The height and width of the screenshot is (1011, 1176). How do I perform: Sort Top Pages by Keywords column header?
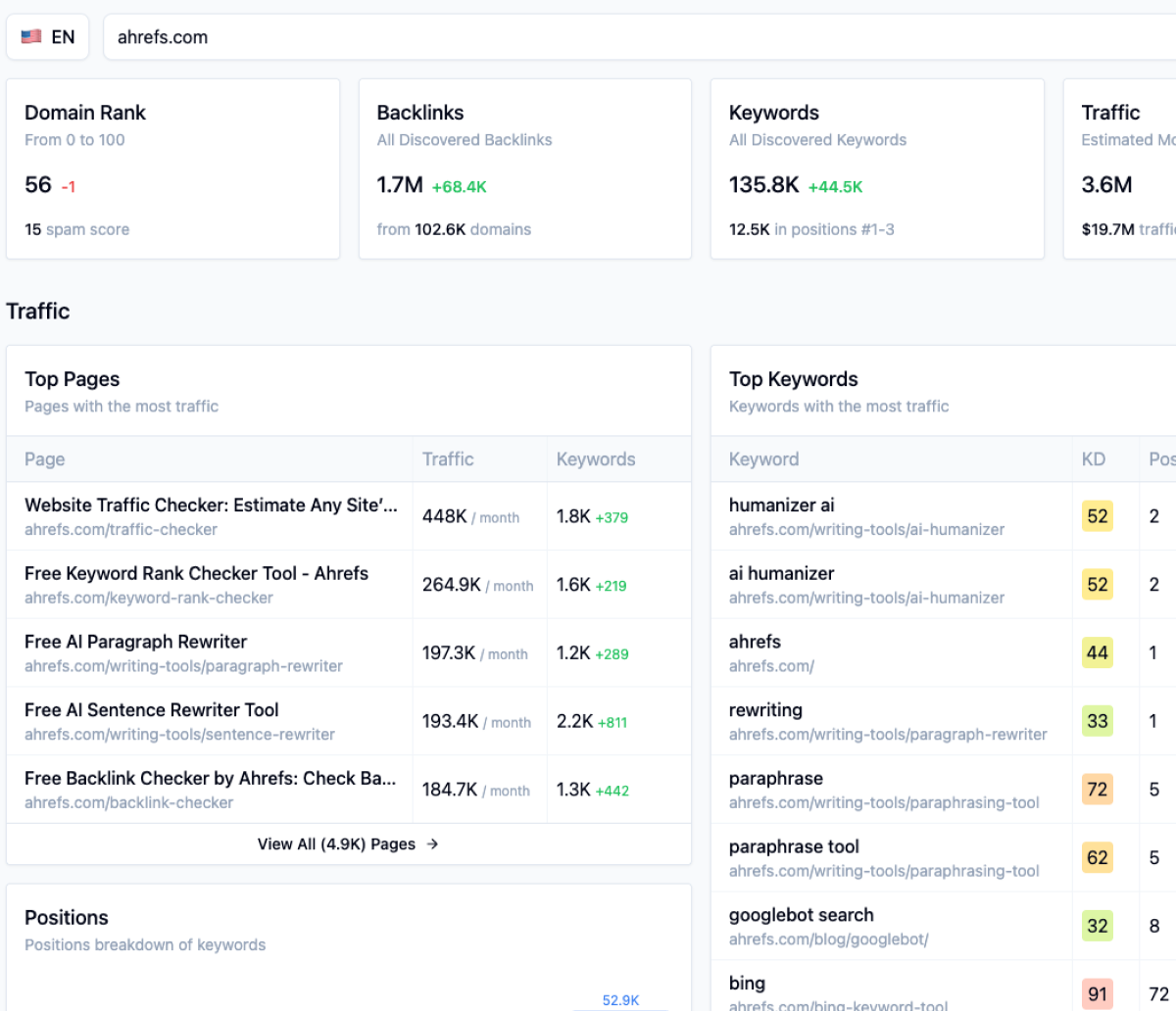tap(595, 459)
